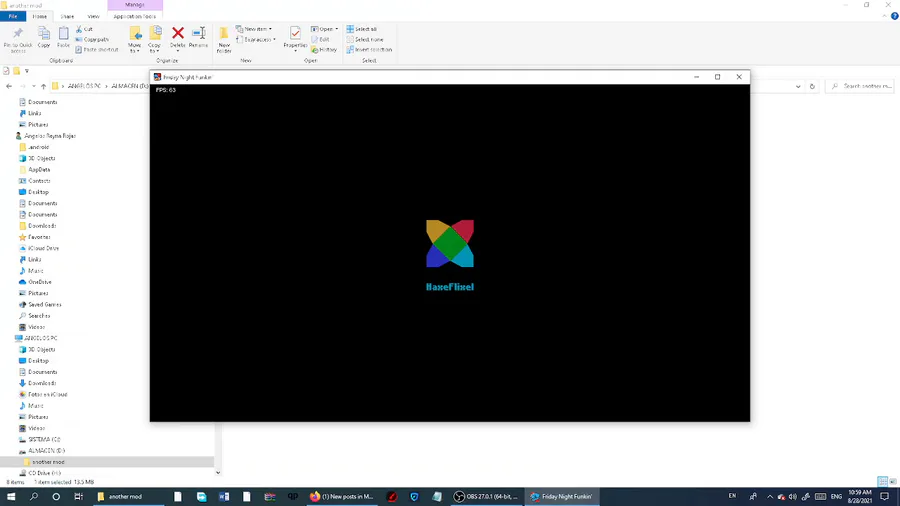Open taskbar Search magnifier
Image resolution: width=900 pixels, height=506 pixels.
pyautogui.click(x=33, y=497)
